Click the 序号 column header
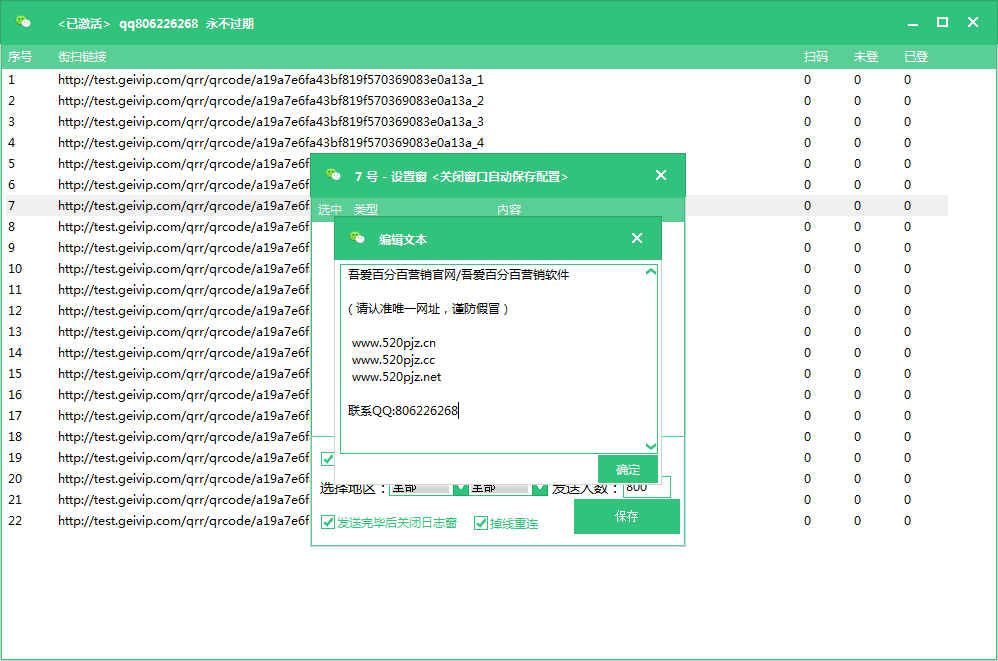Image resolution: width=998 pixels, height=661 pixels. [x=20, y=57]
